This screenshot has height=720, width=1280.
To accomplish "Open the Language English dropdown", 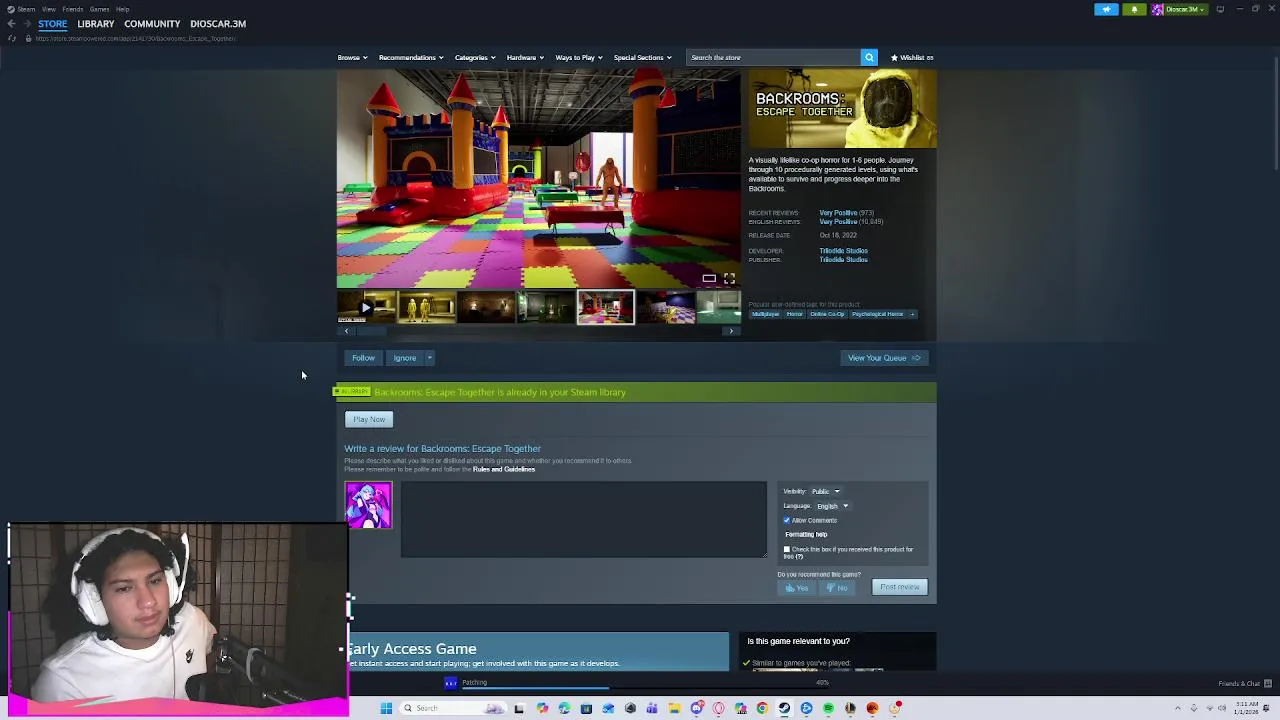I will point(832,506).
